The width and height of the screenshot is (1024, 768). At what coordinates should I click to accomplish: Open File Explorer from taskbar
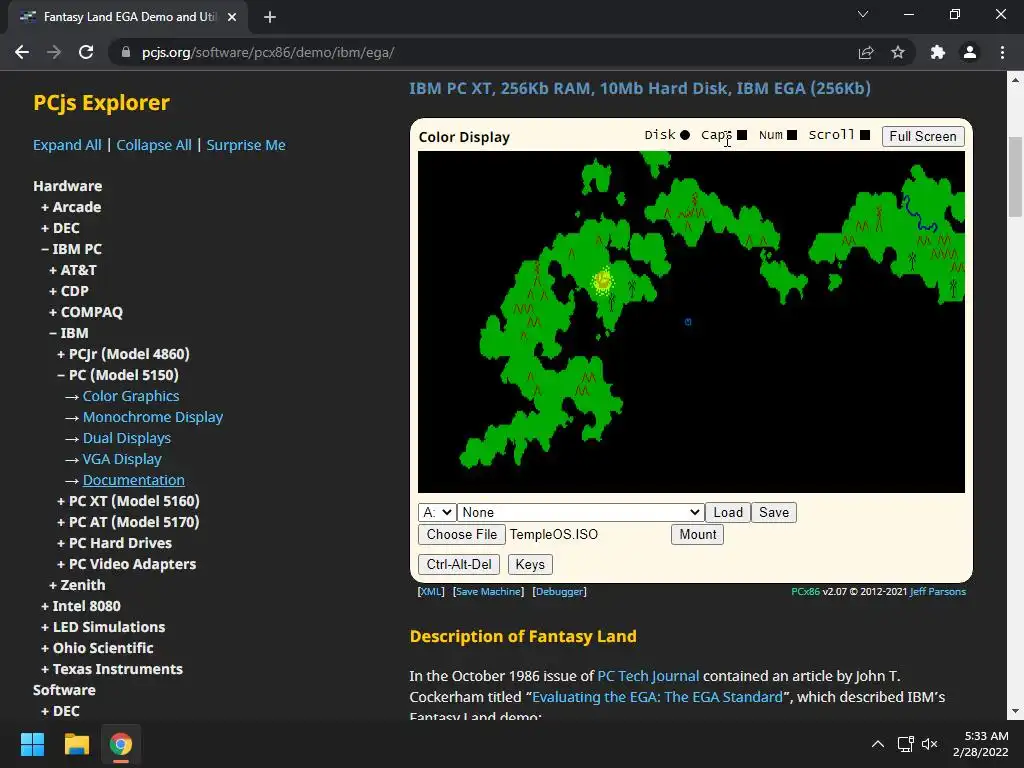[x=76, y=744]
